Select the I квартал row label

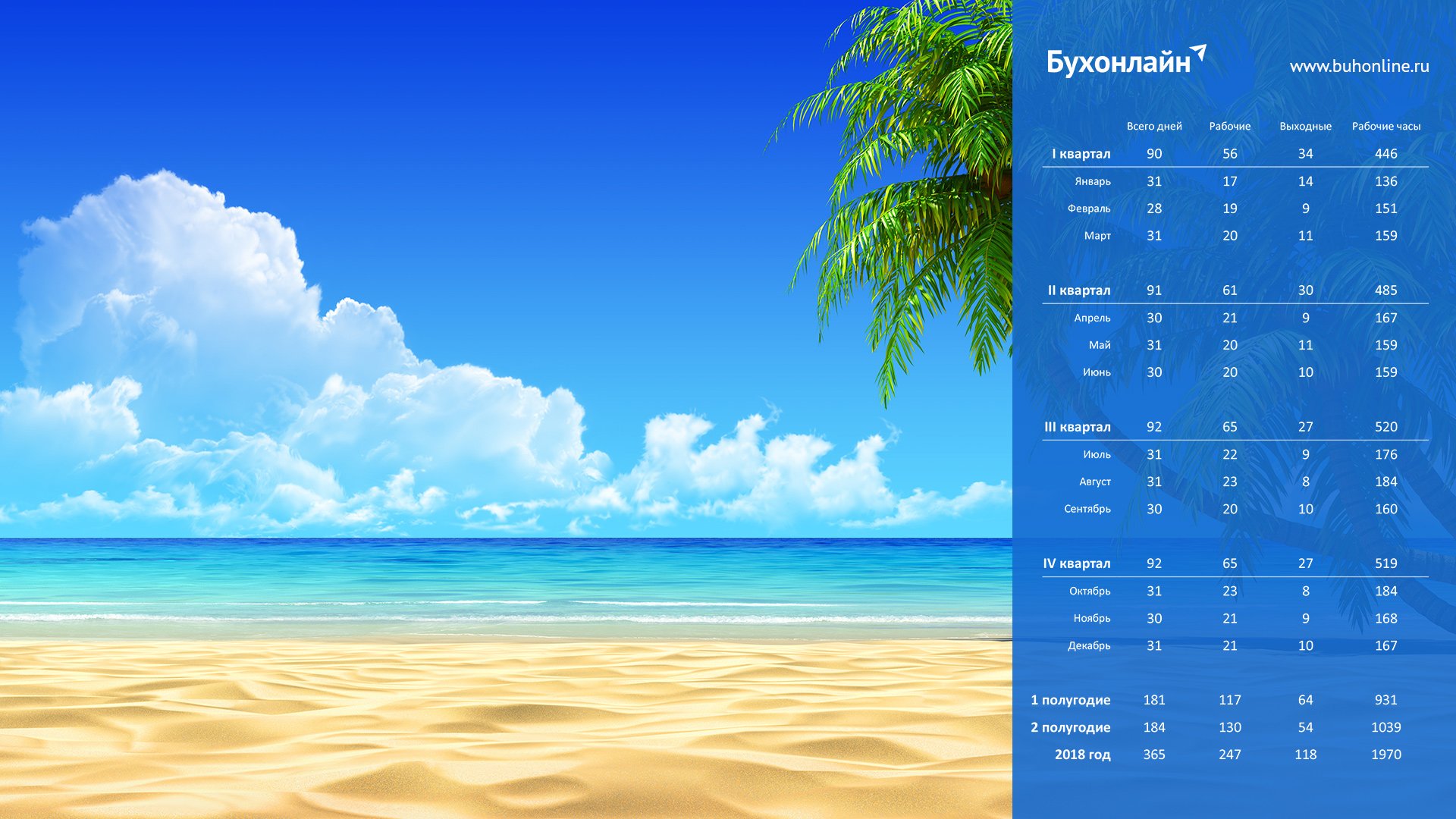click(x=1081, y=154)
